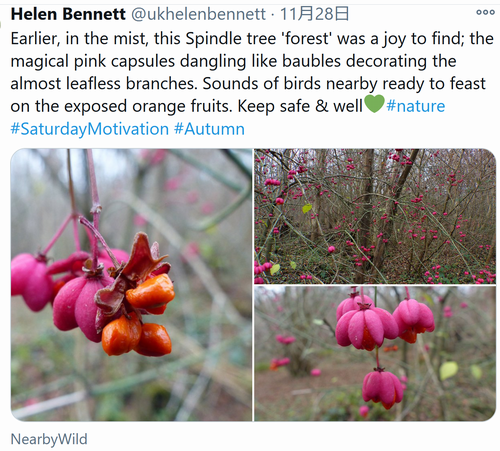This screenshot has height=451, width=500.
Task: Click the pink capsule at left photo edge
Action: (31, 283)
